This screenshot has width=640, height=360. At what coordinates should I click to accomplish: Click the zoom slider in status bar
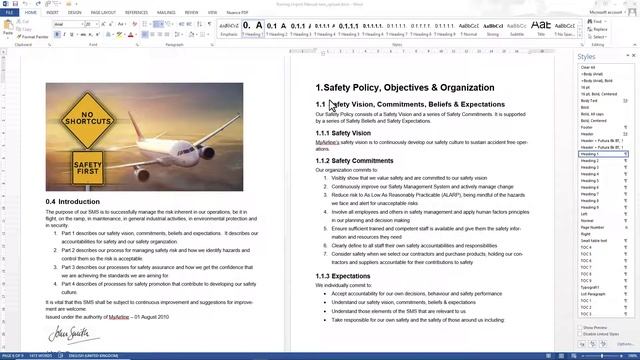tap(602, 356)
